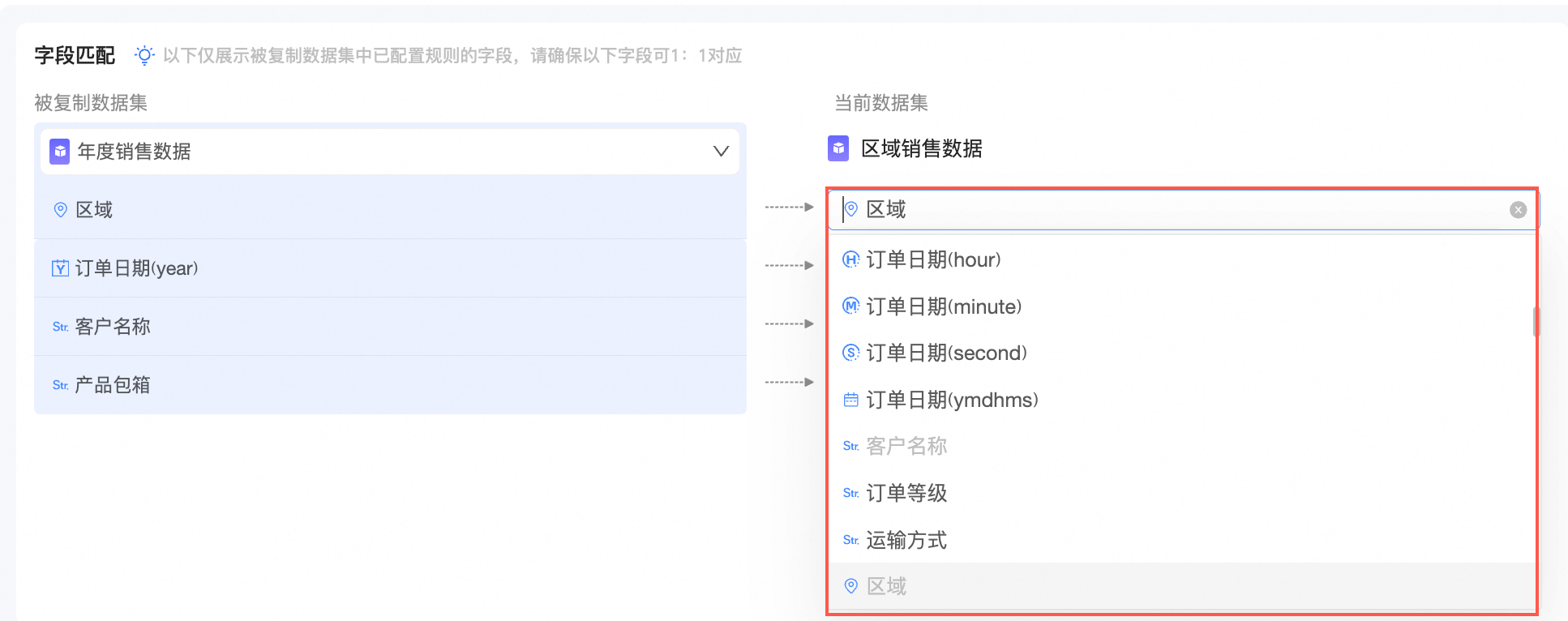Viewport: 1568px width, 621px height.
Task: Click the highlighted 区域 option at list bottom
Action: [x=886, y=586]
